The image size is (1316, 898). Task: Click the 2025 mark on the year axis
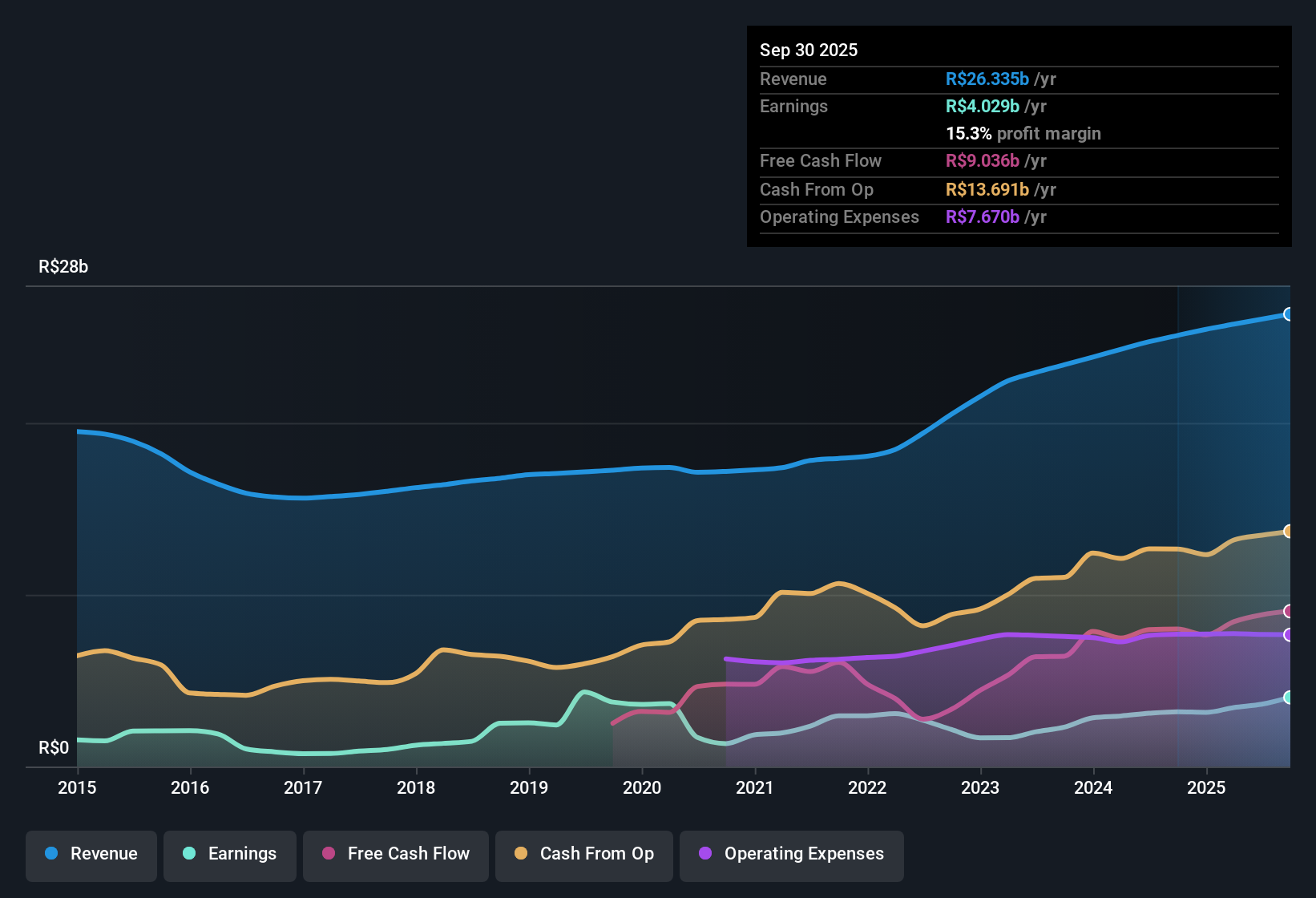point(1207,788)
